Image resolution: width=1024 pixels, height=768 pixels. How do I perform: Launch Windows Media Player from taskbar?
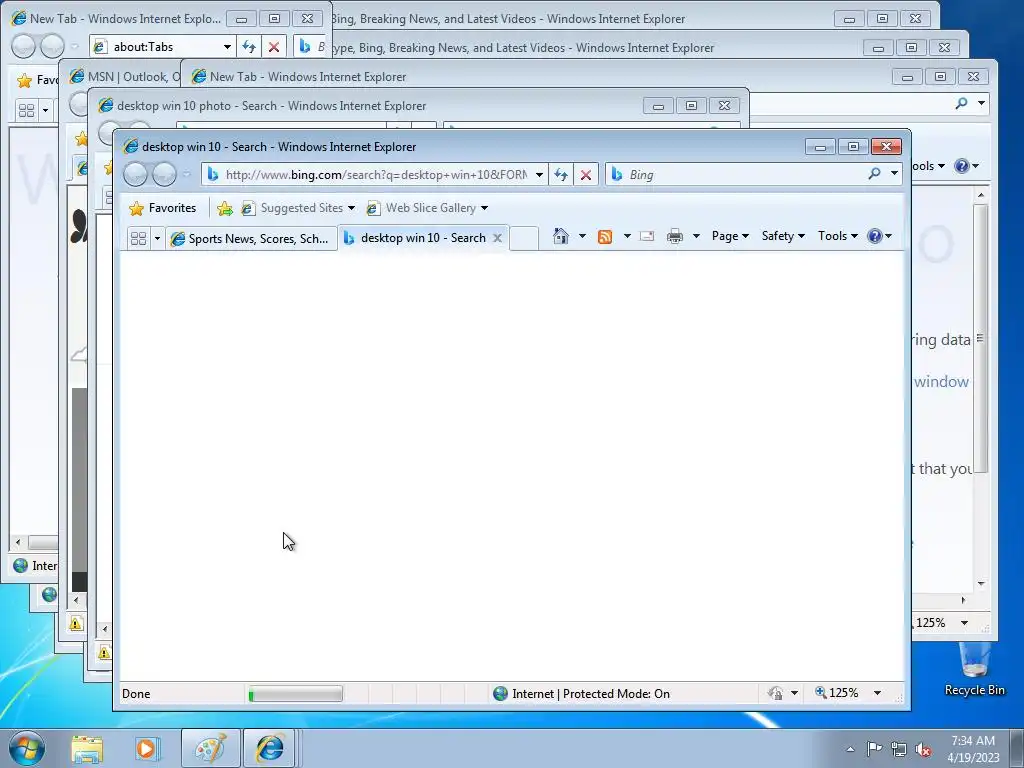coord(147,748)
